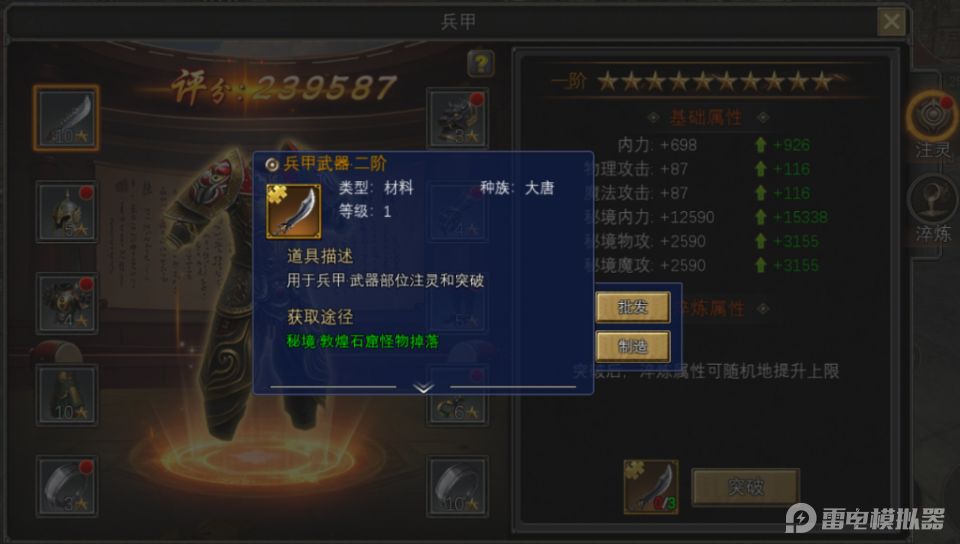Select the 10-star gauntlet equipment slot
This screenshot has height=544, width=960.
[67, 395]
